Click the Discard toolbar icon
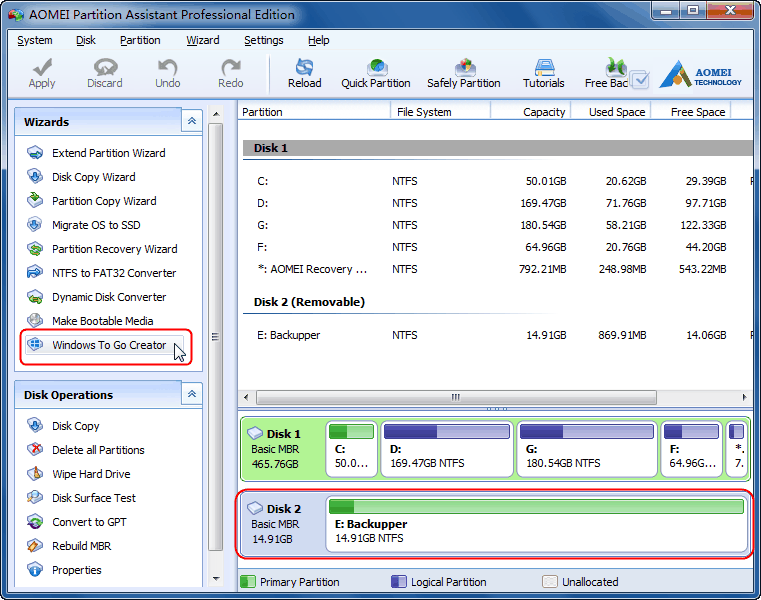The image size is (761, 600). point(105,67)
